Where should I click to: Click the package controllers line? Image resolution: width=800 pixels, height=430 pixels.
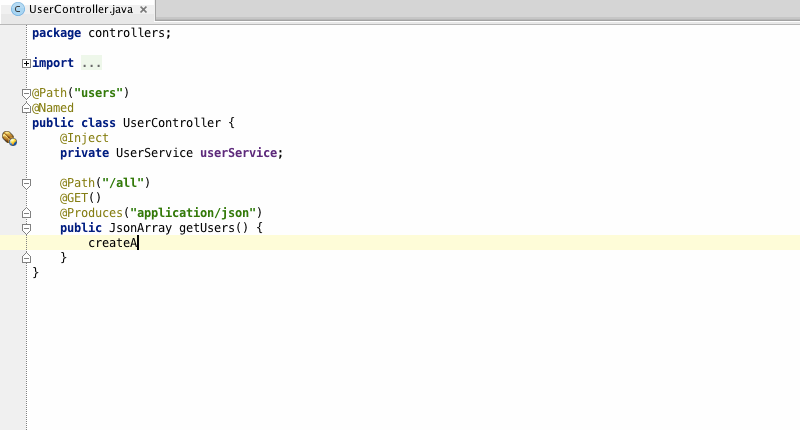coord(101,33)
